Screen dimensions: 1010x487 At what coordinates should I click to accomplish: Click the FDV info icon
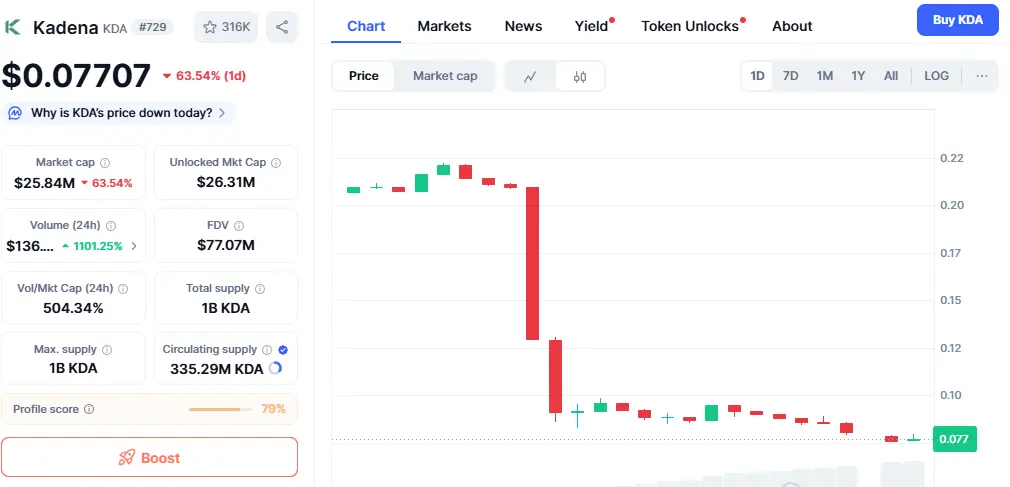point(239,225)
